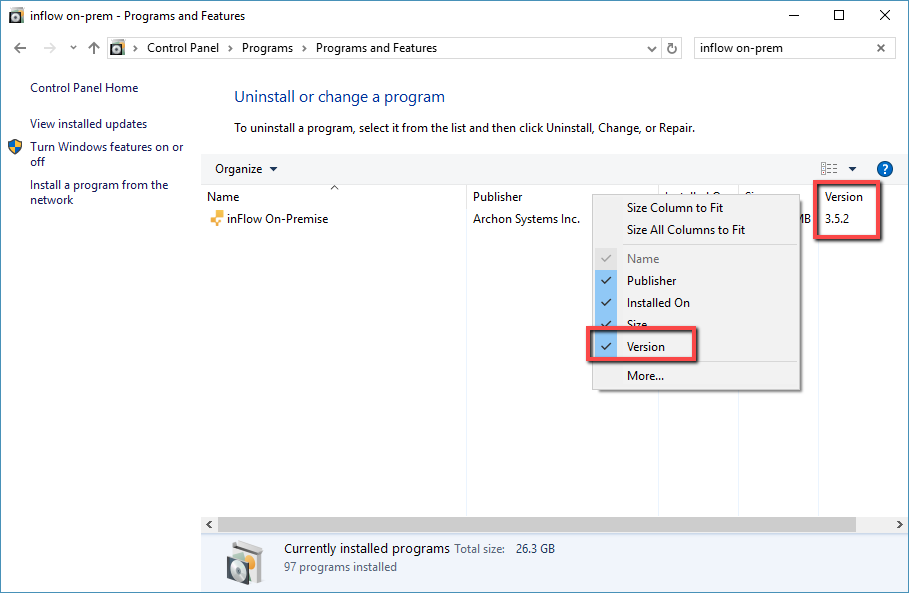Refresh the Programs and Features list

672,48
